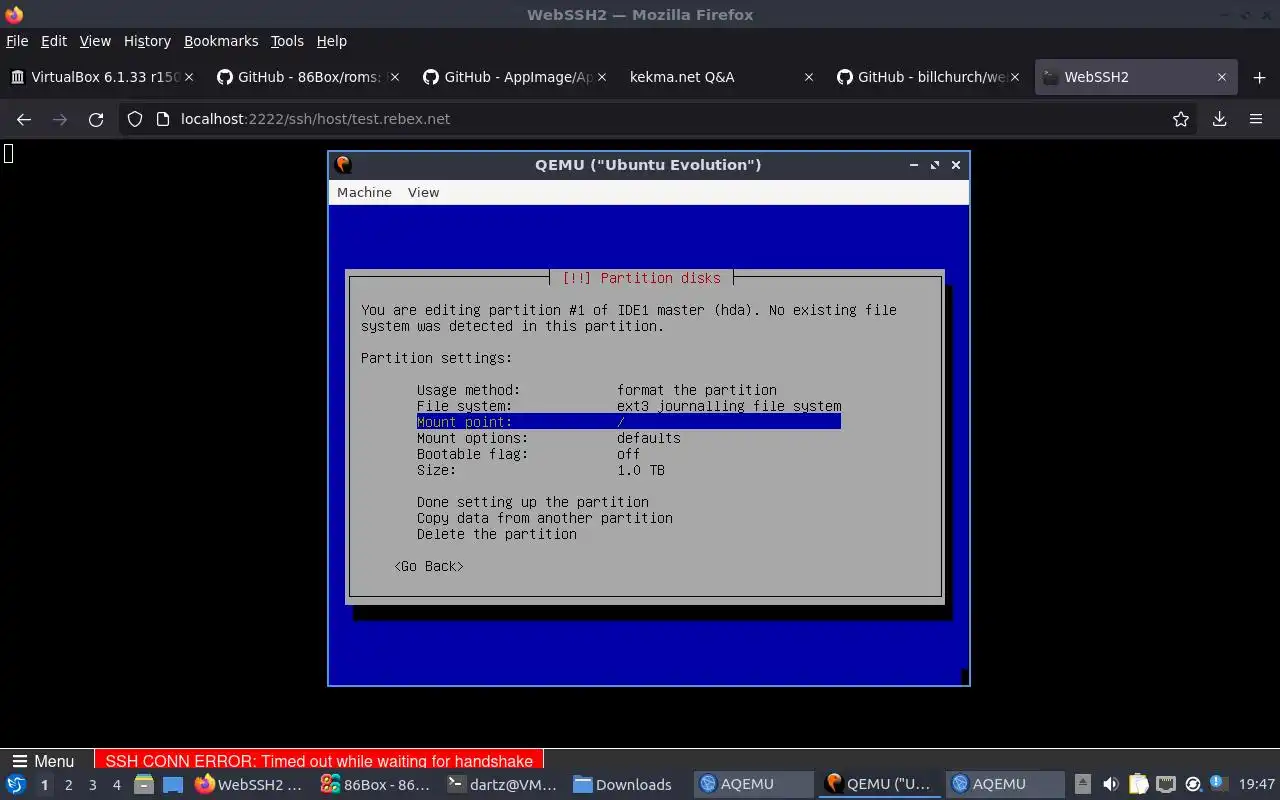The image size is (1280, 800).
Task: Activate the 86Box taskbar button
Action: pyautogui.click(x=376, y=784)
